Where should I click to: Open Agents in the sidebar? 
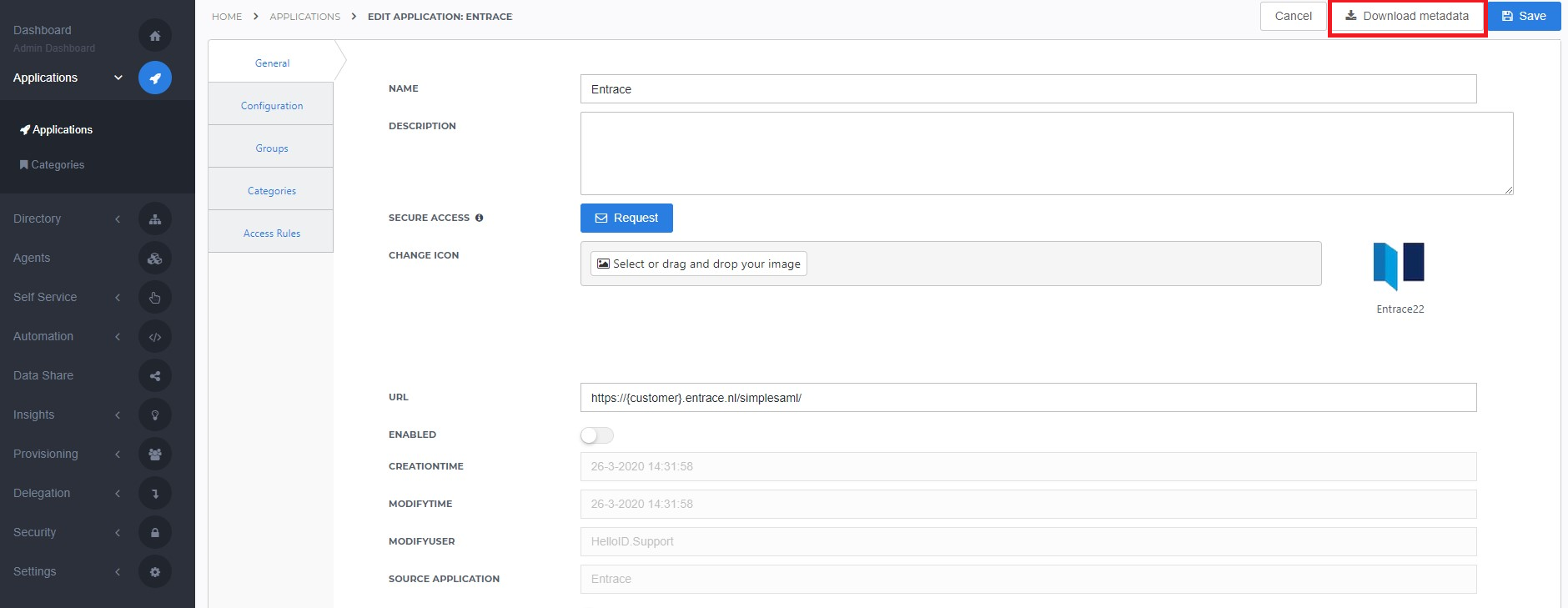click(32, 258)
